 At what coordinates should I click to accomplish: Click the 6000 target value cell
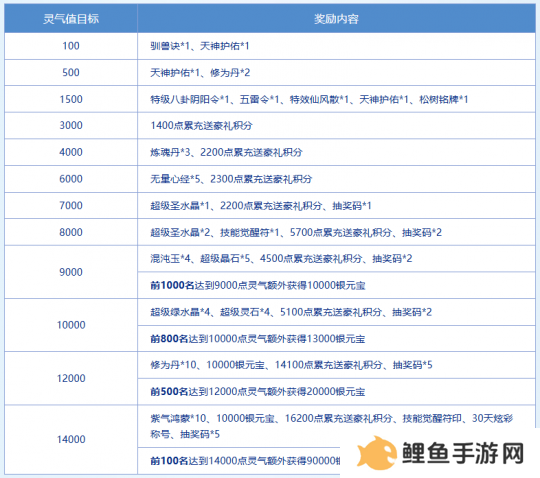pyautogui.click(x=71, y=179)
